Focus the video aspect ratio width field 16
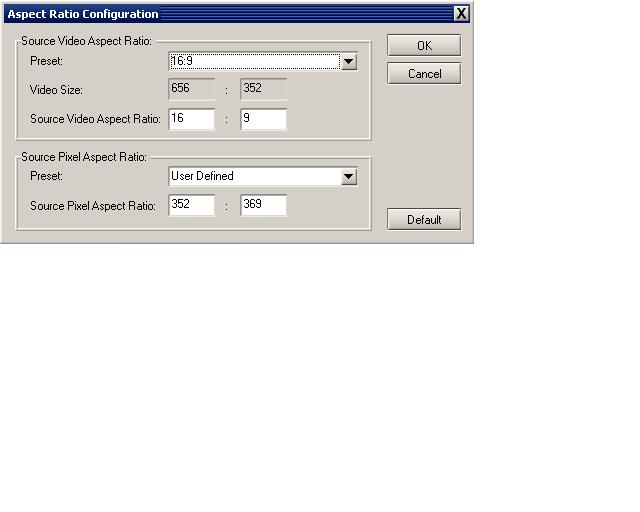The height and width of the screenshot is (512, 640). pos(191,119)
